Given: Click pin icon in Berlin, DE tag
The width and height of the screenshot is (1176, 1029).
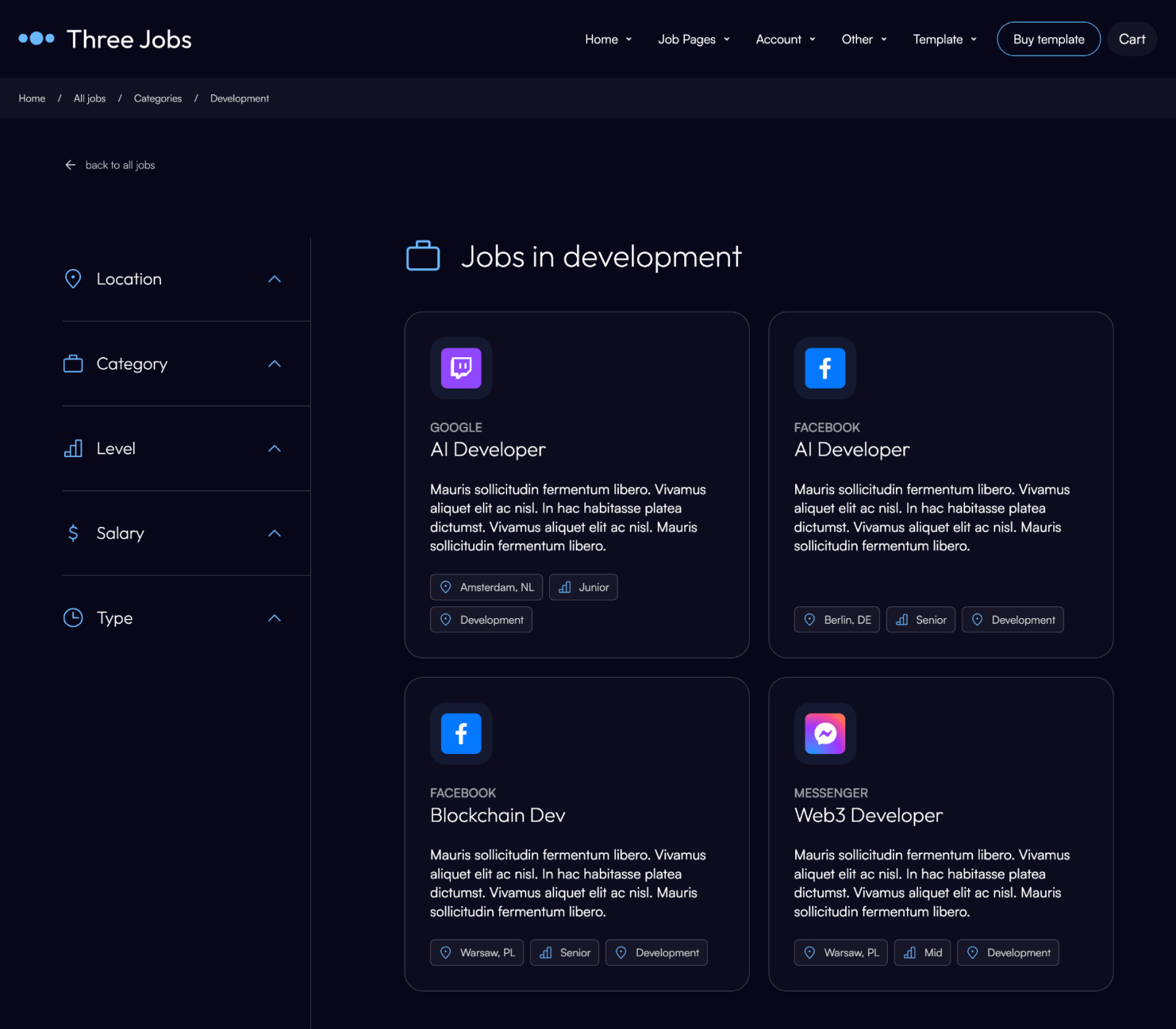Looking at the screenshot, I should pyautogui.click(x=809, y=620).
